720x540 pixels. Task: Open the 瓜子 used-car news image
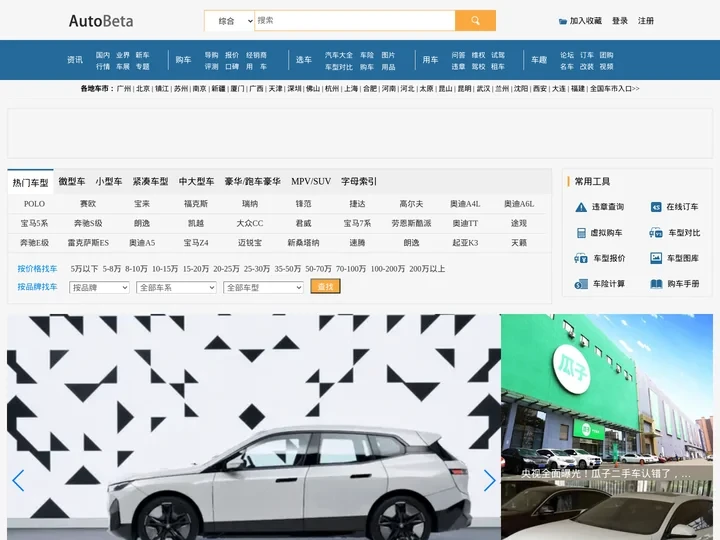pos(607,398)
